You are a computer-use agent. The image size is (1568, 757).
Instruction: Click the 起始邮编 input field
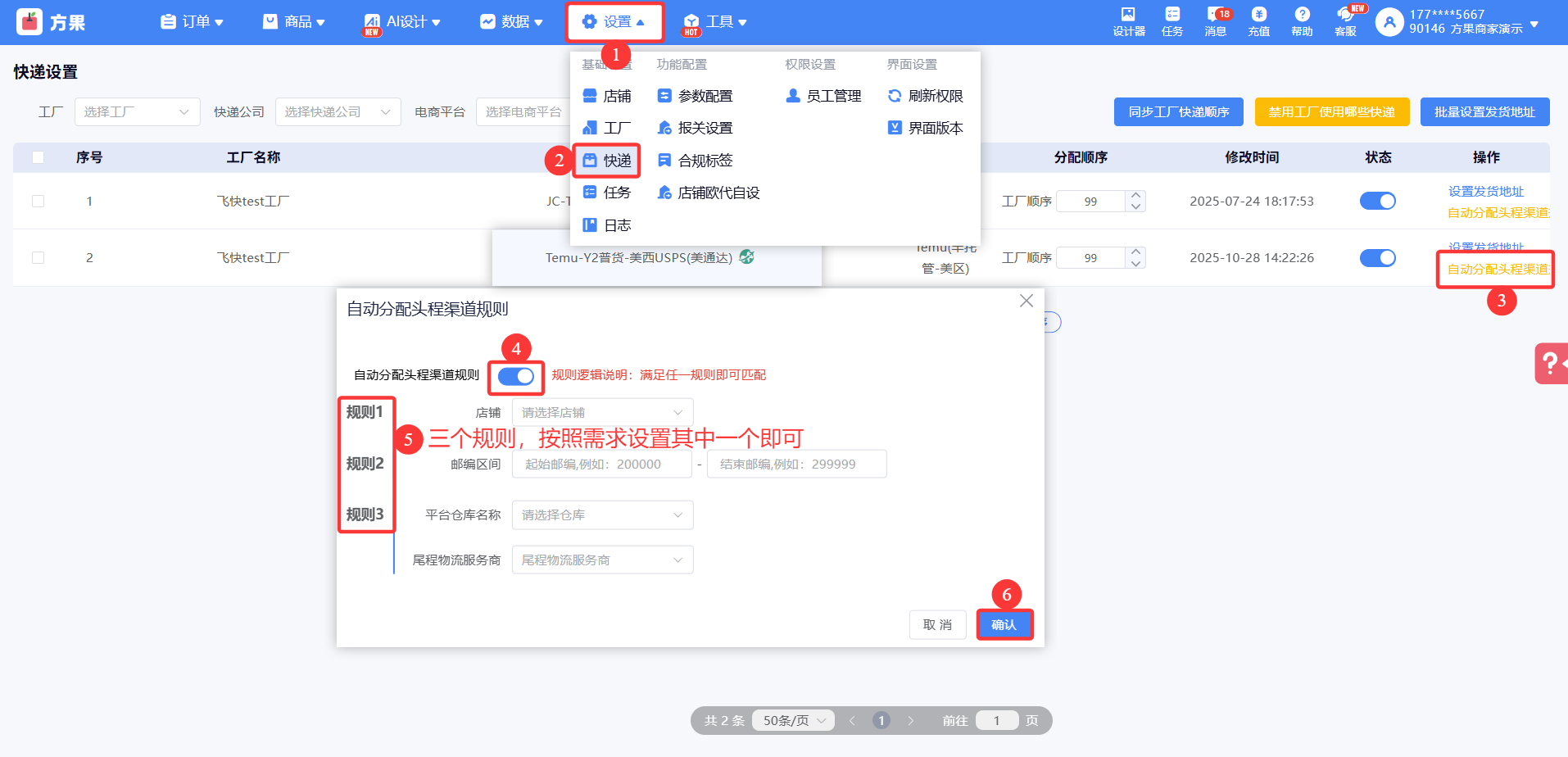pos(602,465)
